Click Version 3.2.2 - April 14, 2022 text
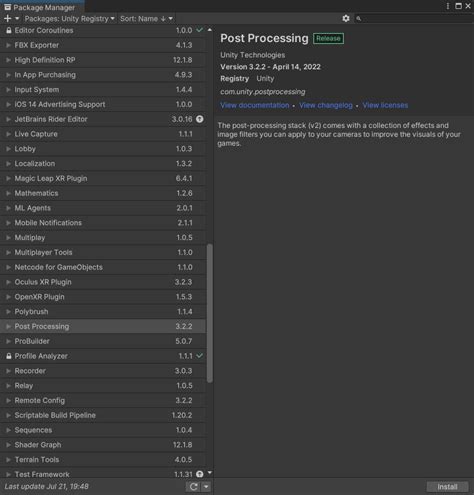The width and height of the screenshot is (474, 495). tap(270, 67)
